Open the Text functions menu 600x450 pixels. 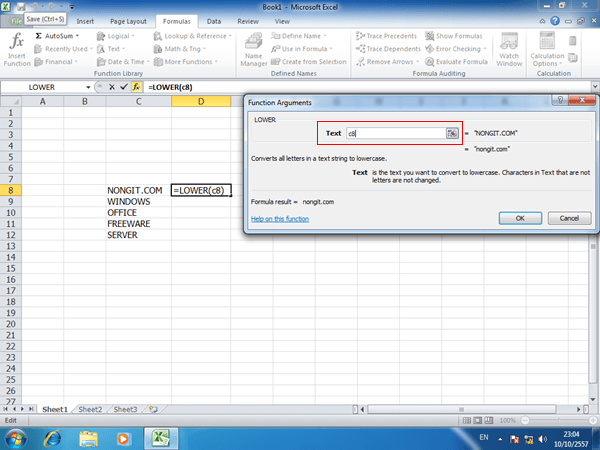pos(111,49)
